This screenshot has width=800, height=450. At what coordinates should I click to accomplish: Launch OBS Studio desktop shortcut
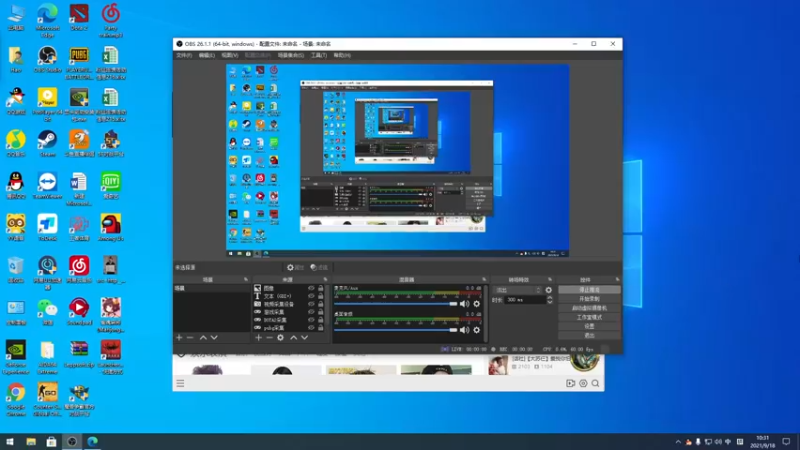pyautogui.click(x=47, y=60)
